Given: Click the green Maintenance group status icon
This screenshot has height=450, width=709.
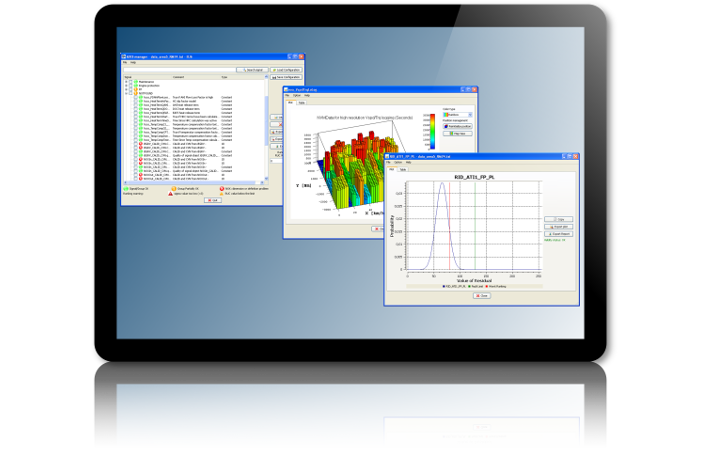Looking at the screenshot, I should pos(136,82).
